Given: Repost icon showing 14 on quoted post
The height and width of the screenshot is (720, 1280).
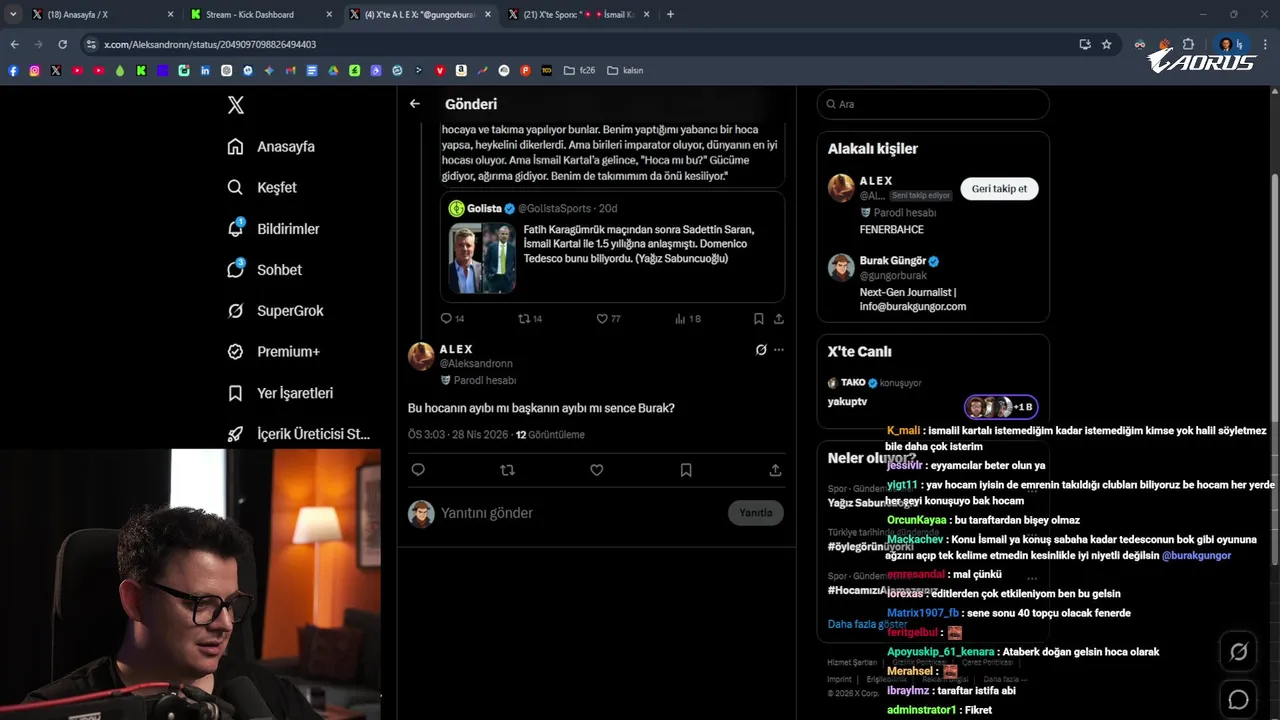Looking at the screenshot, I should click(524, 318).
